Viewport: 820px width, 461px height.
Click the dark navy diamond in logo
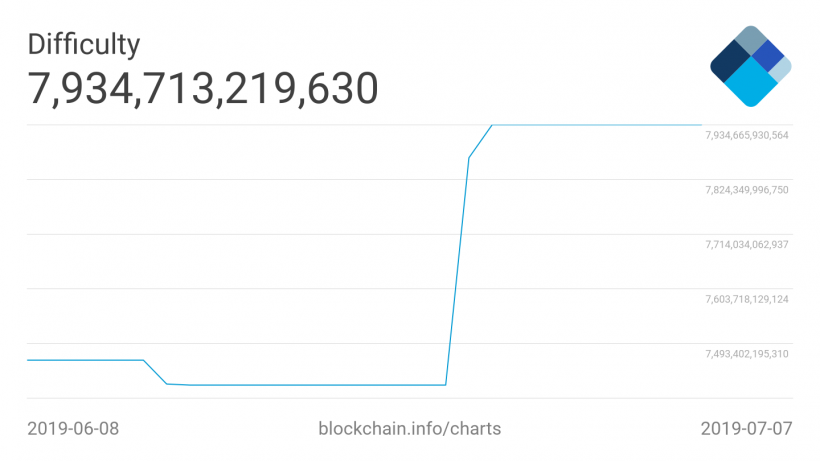[730, 66]
